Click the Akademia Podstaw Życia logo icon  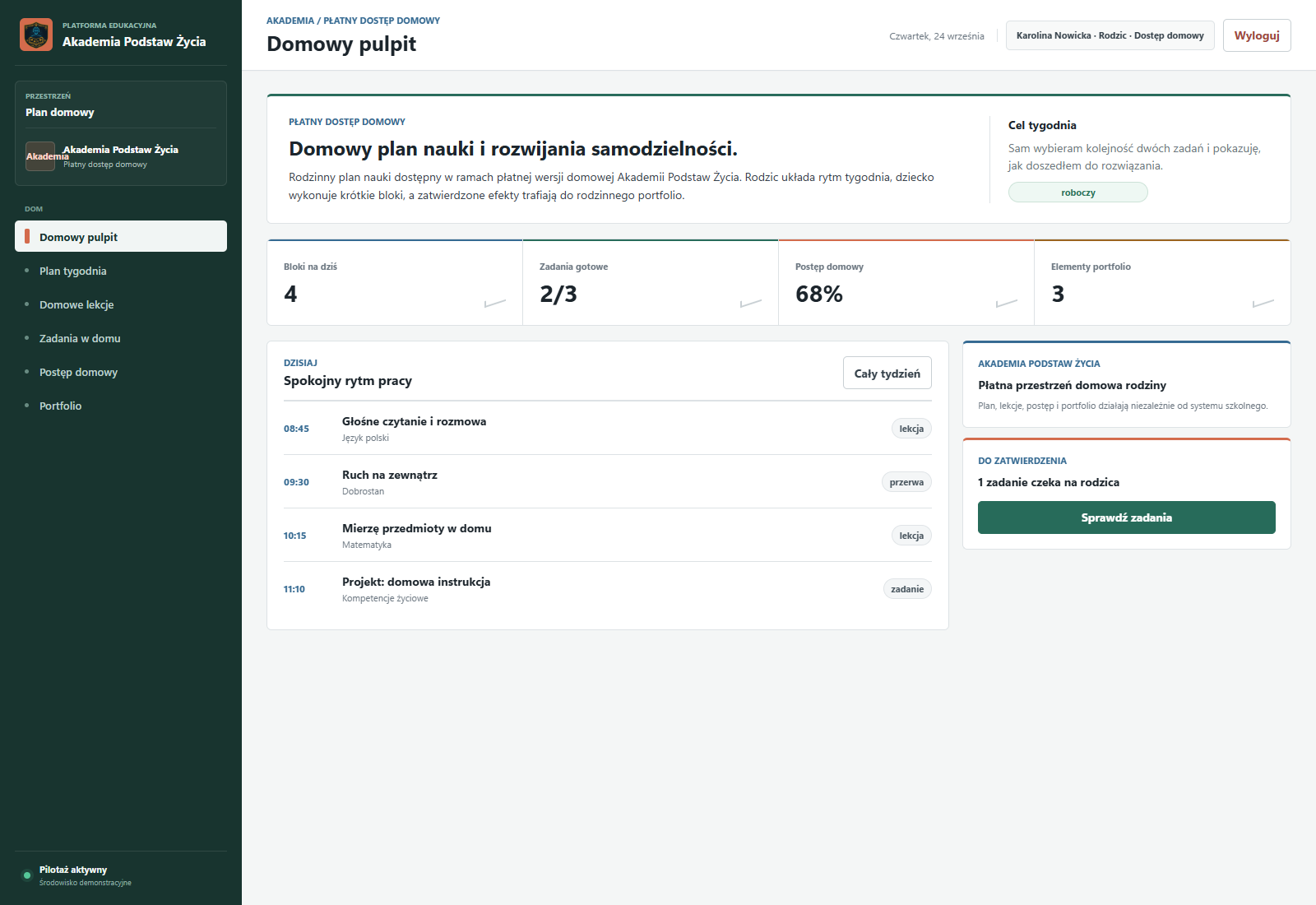[x=36, y=35]
